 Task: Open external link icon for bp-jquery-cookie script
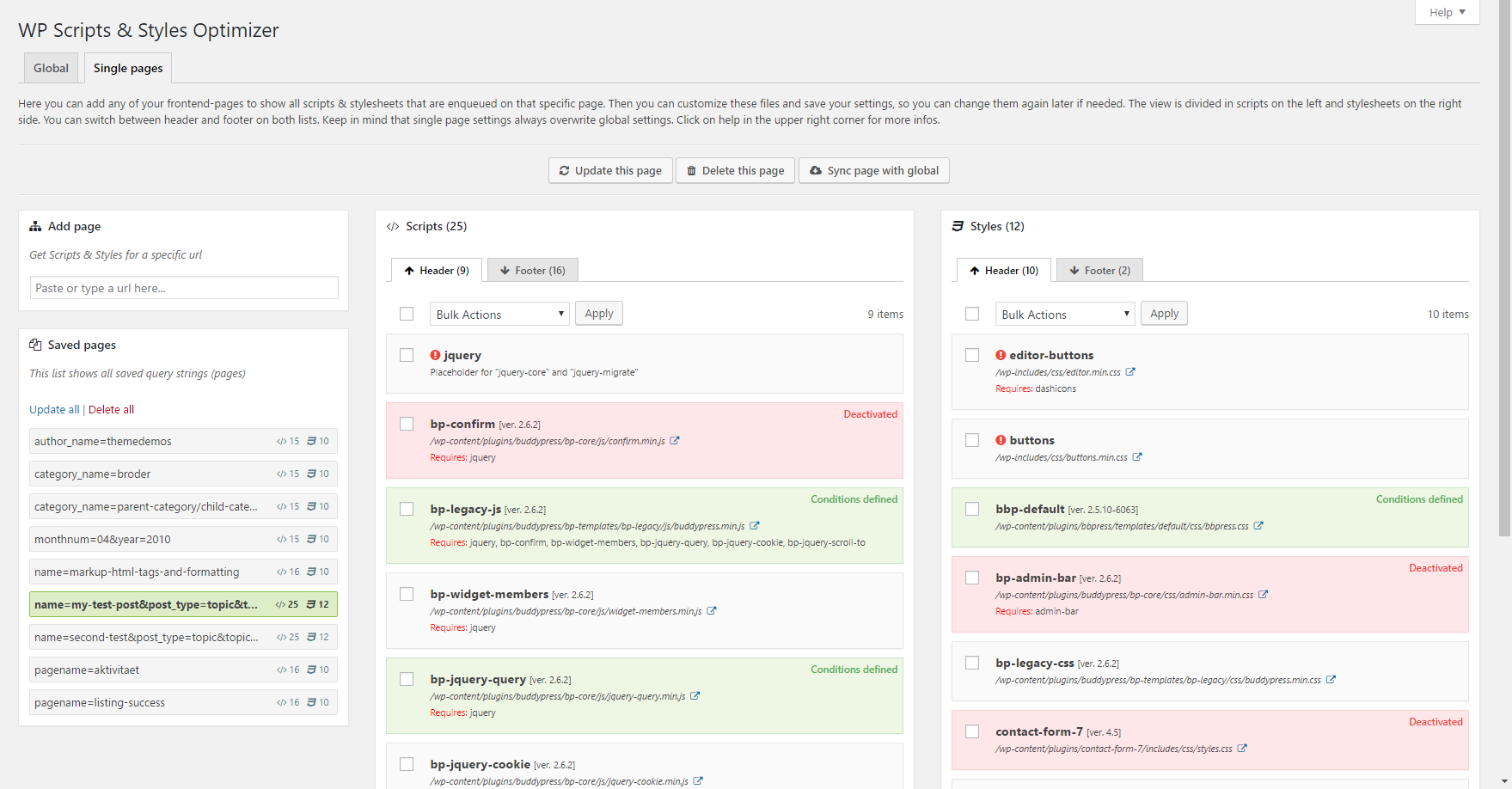click(698, 781)
